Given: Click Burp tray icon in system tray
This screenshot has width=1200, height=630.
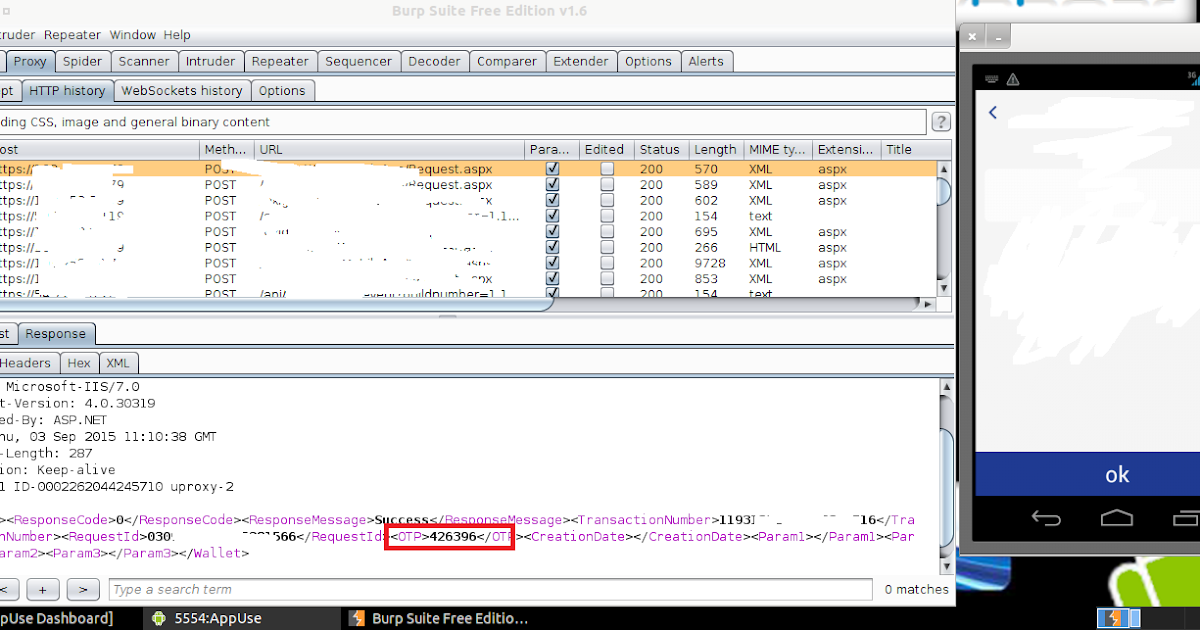Looking at the screenshot, I should tap(1113, 618).
